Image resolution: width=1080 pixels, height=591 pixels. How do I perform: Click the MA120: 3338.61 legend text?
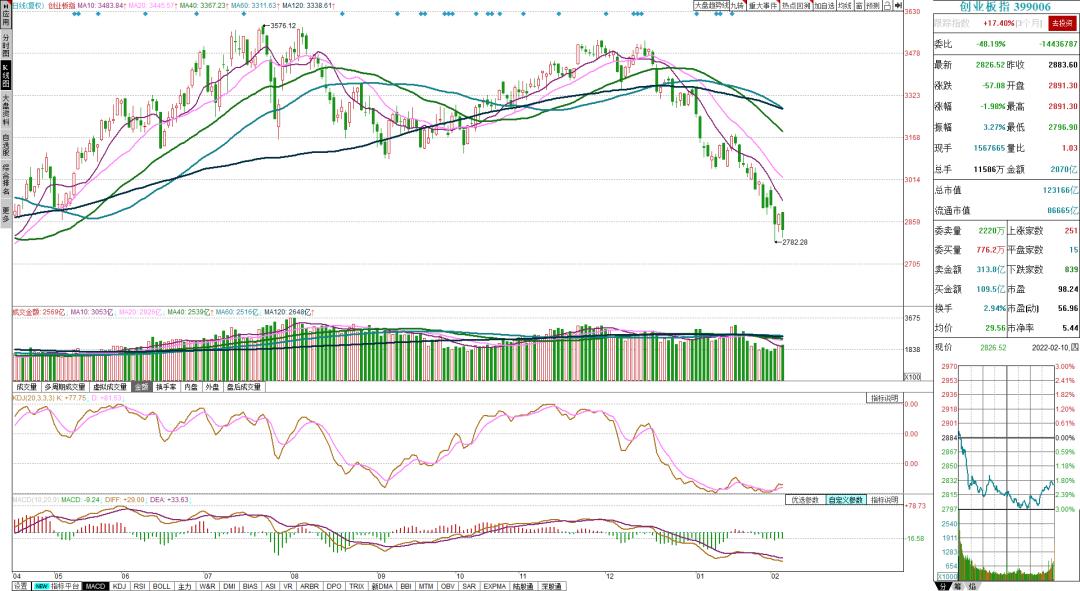tap(308, 6)
